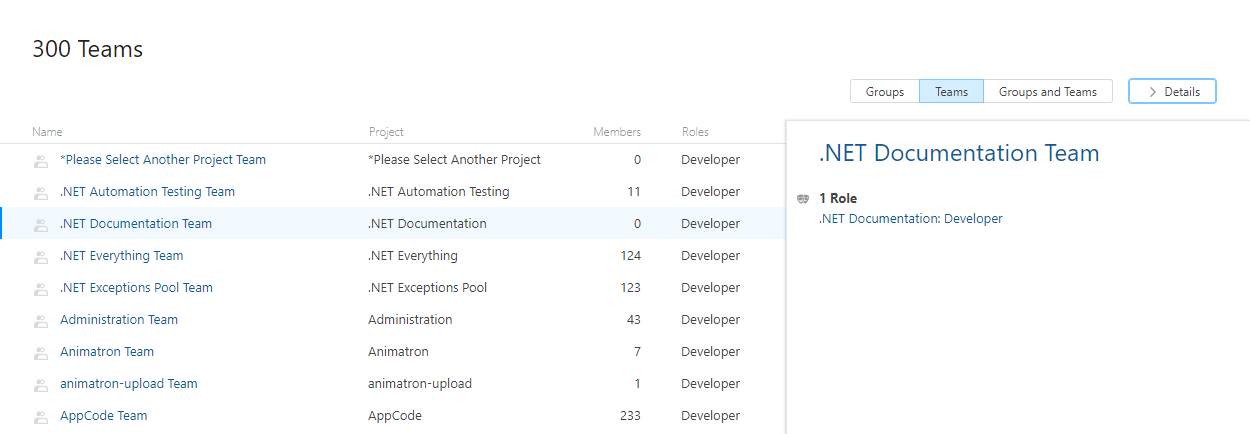Click project cell .NET Everything
1250x434 pixels.
(412, 256)
